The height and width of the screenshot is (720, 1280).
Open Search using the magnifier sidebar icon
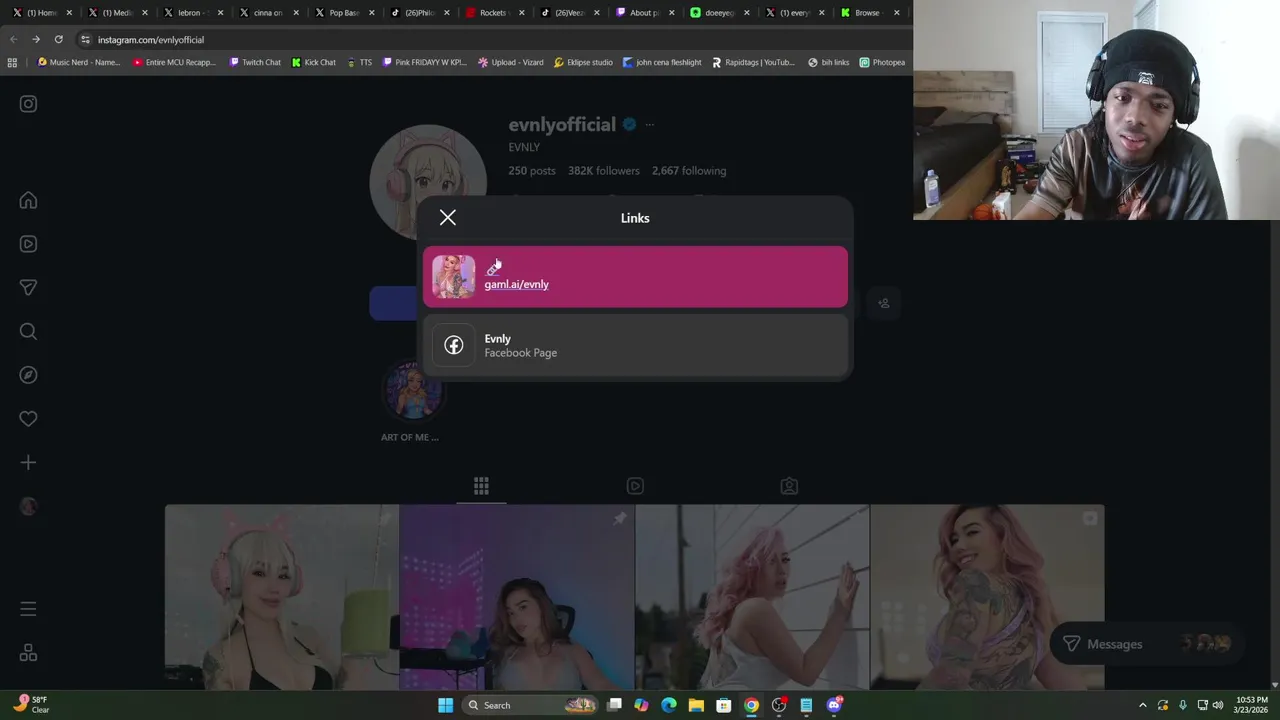pyautogui.click(x=28, y=331)
